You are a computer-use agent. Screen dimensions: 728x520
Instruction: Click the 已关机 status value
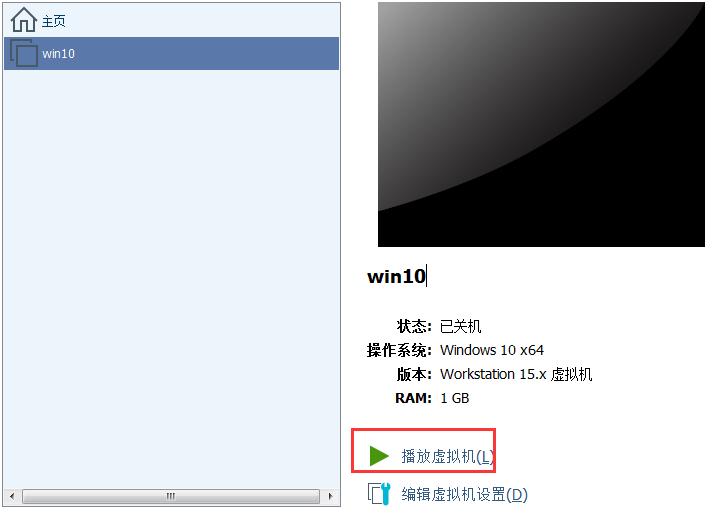[461, 326]
